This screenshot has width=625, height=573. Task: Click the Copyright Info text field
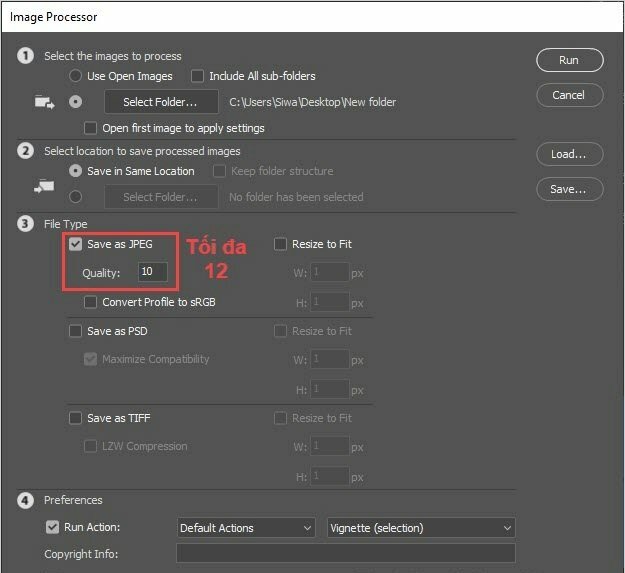pos(346,553)
